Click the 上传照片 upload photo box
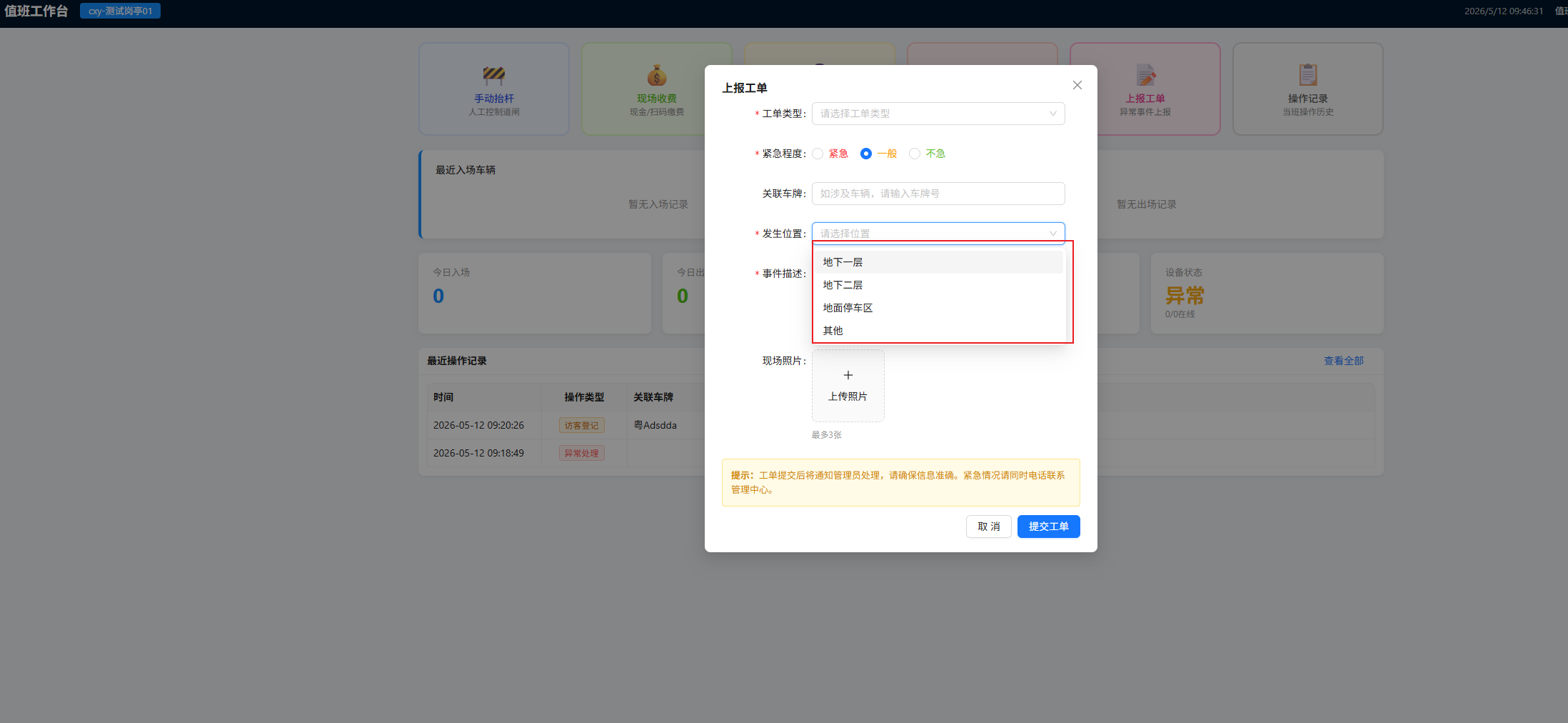Image resolution: width=1568 pixels, height=723 pixels. pos(848,386)
